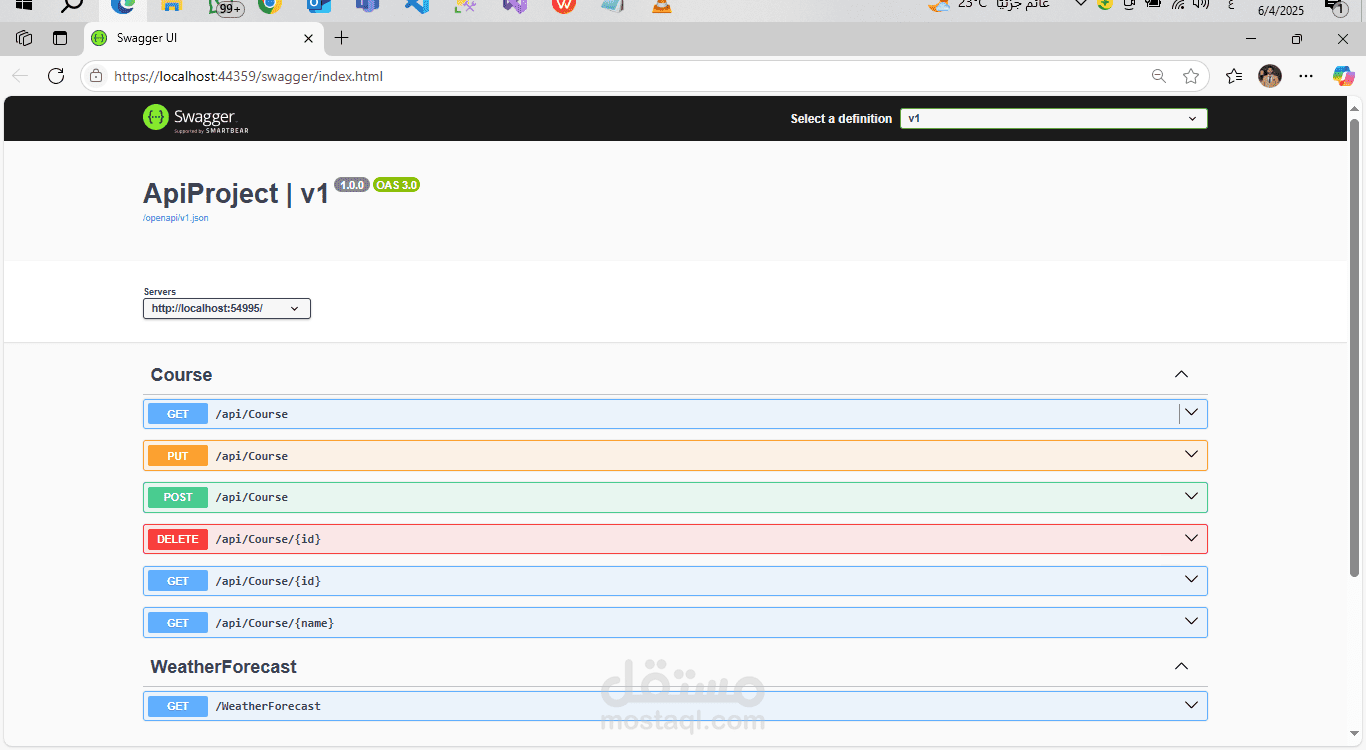Expand DELETE /api/Course/{id} chevron
This screenshot has height=750, width=1366.
coord(1191,538)
